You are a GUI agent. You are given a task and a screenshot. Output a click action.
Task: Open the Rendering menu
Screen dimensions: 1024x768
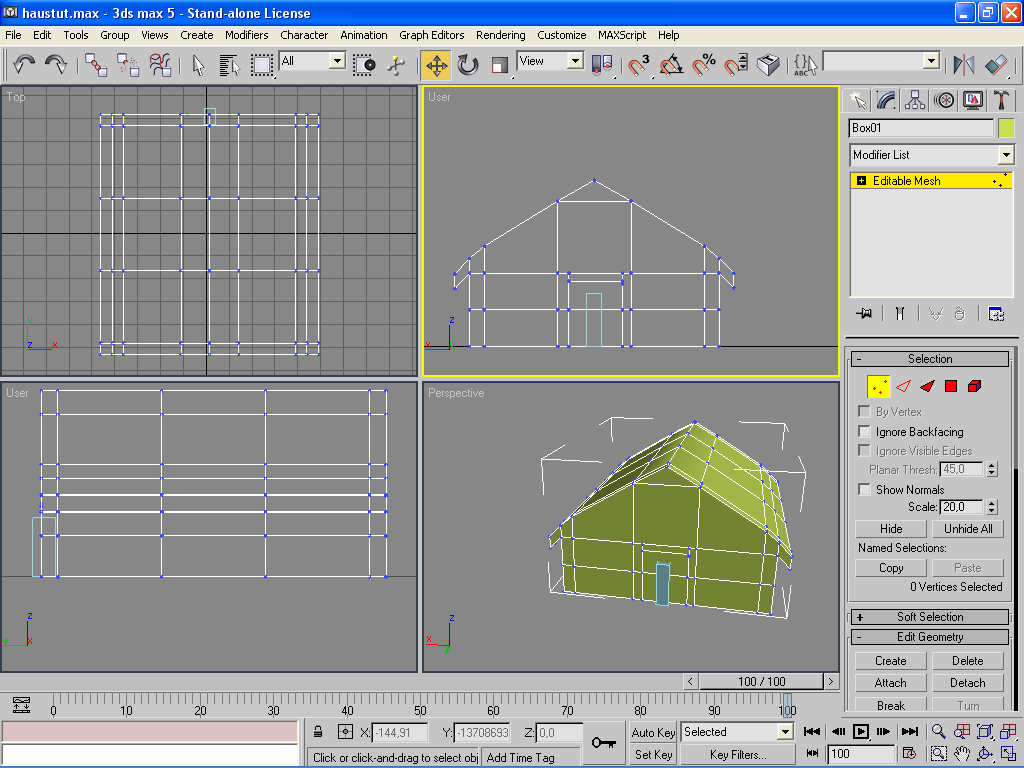coord(500,35)
